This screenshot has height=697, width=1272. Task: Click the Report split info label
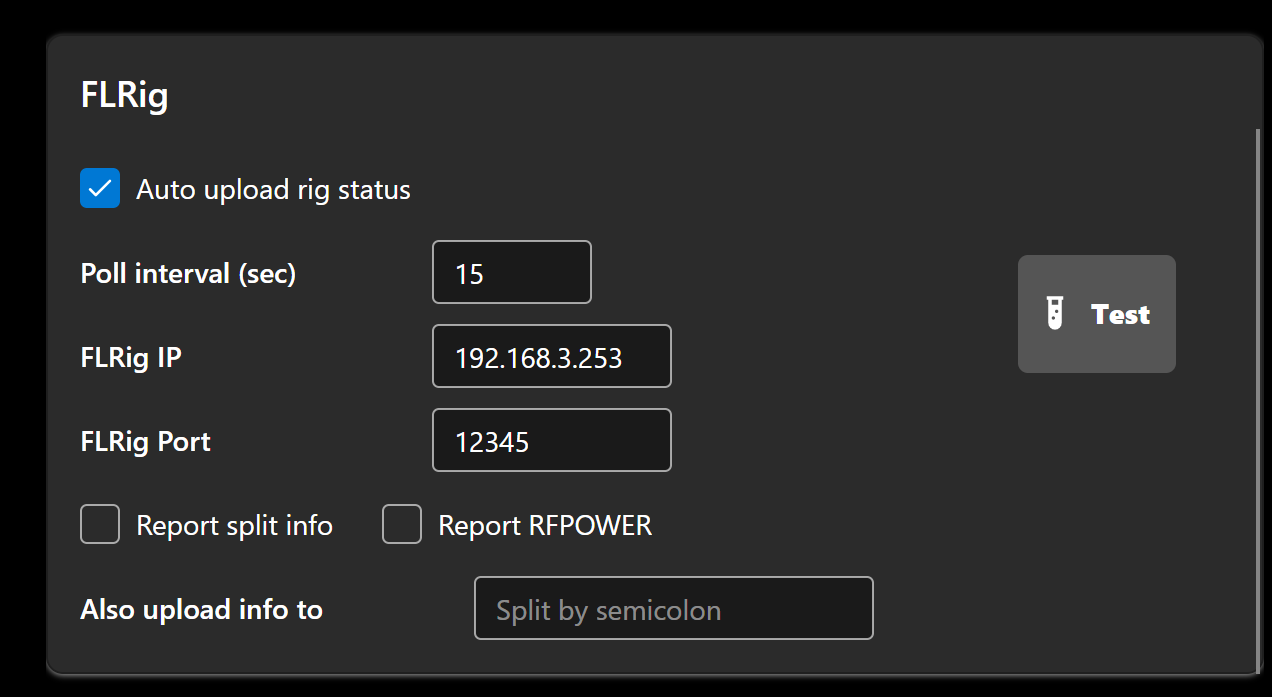pyautogui.click(x=234, y=525)
